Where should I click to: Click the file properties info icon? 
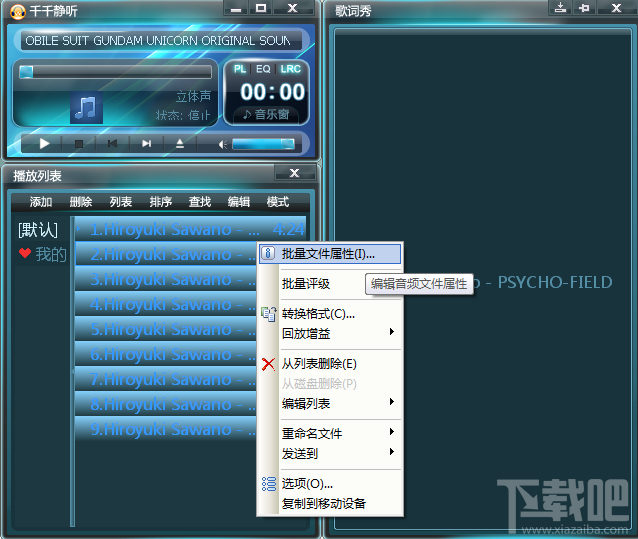tap(268, 253)
